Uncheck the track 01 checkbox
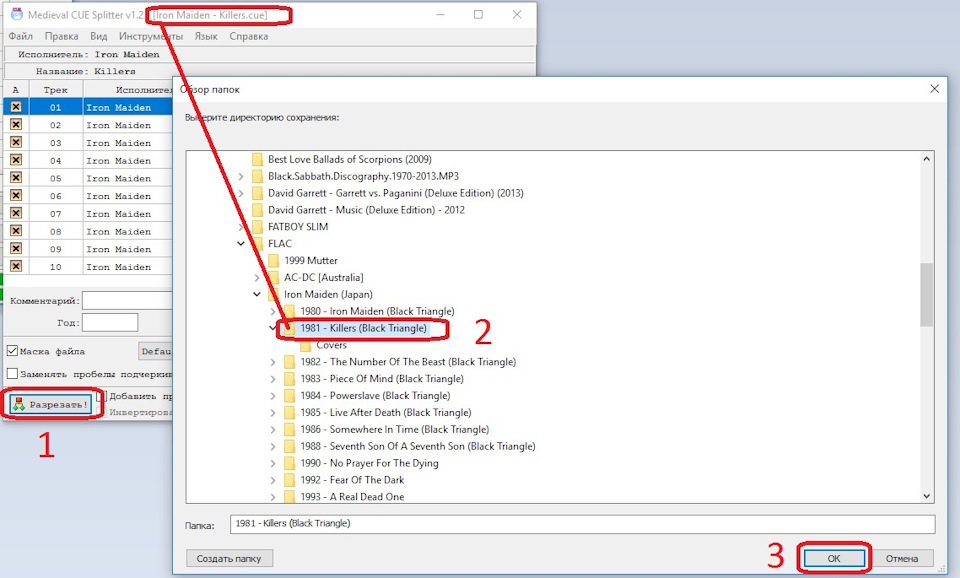 pos(16,107)
